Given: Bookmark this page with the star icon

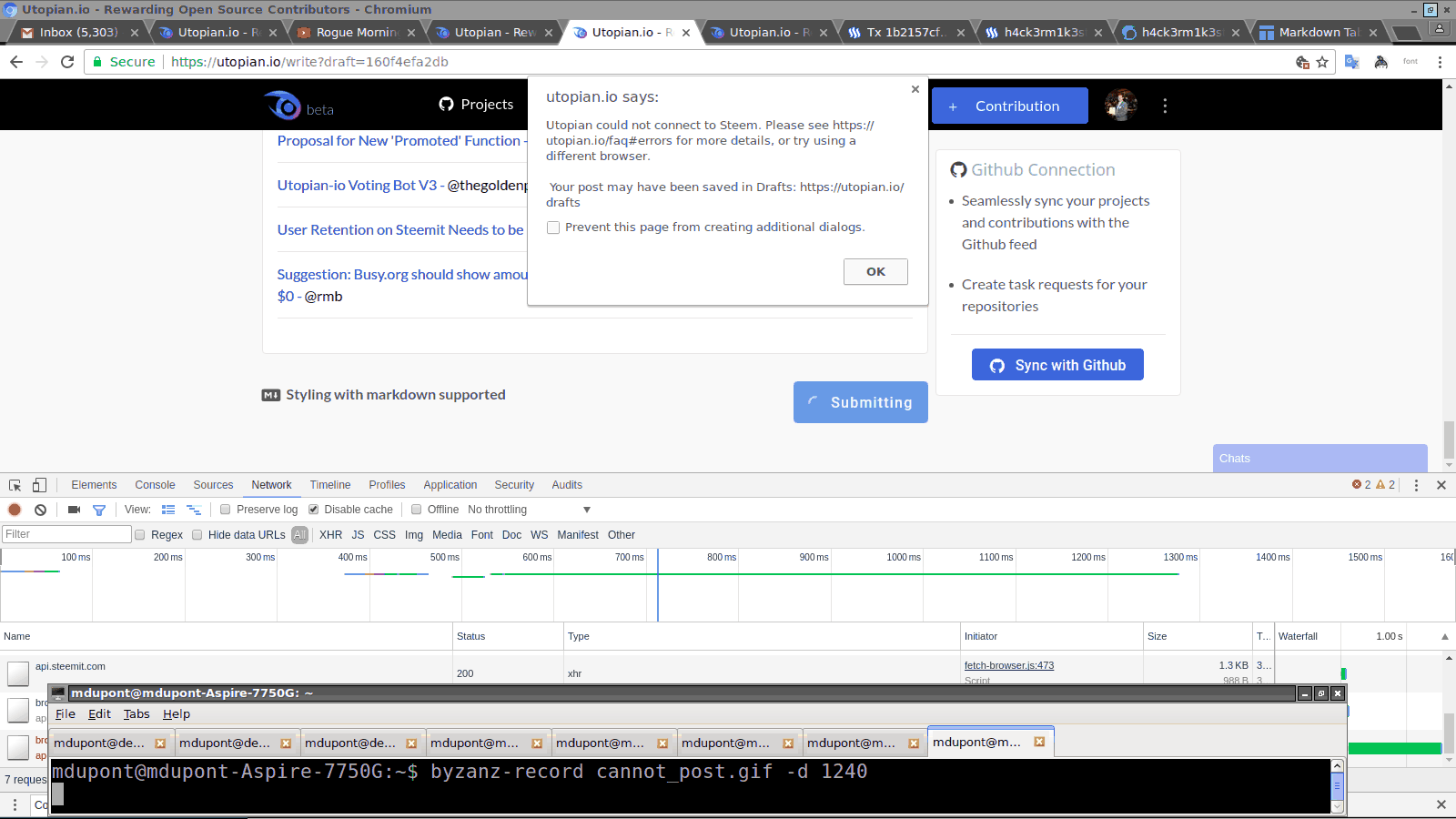Looking at the screenshot, I should tap(1322, 62).
